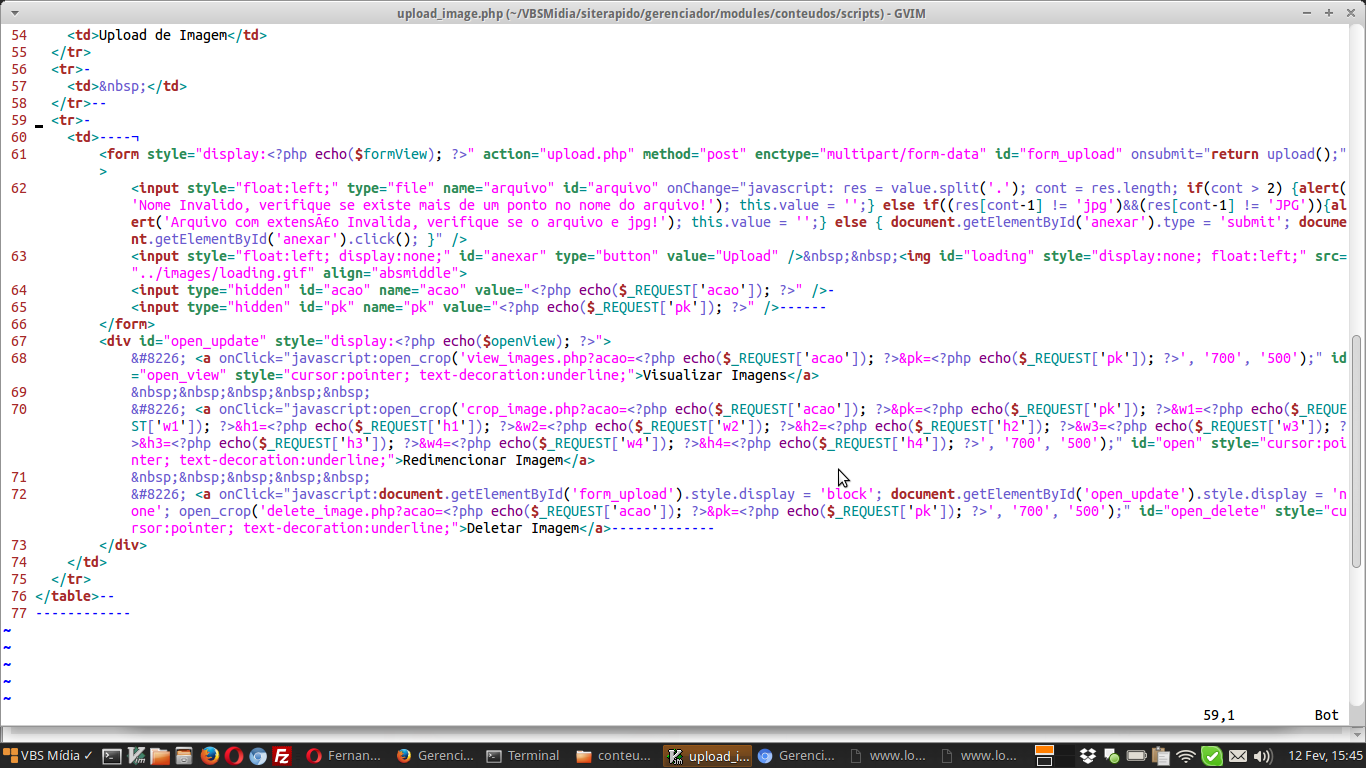Click the closing </div> tag on line 73

tap(123, 546)
